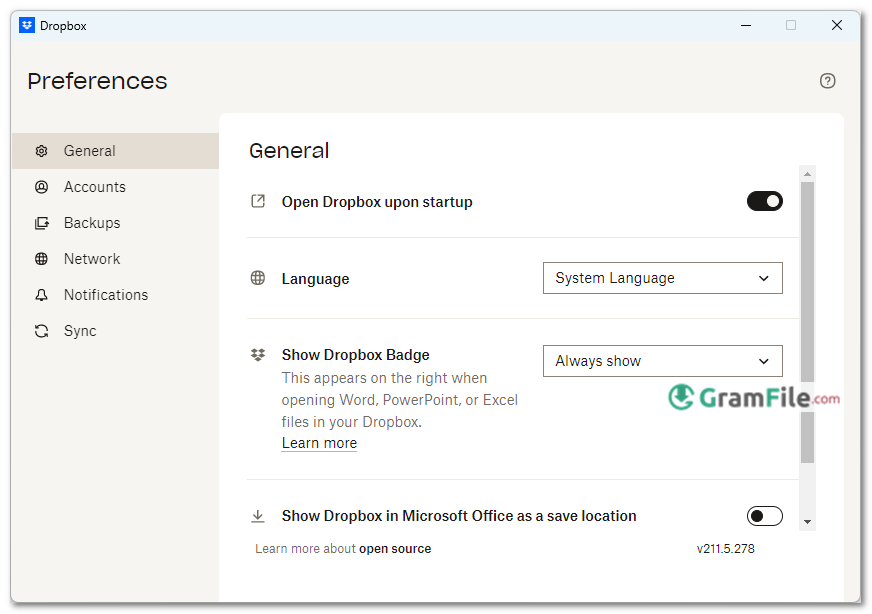Click the scrollbar down arrow

click(x=807, y=522)
